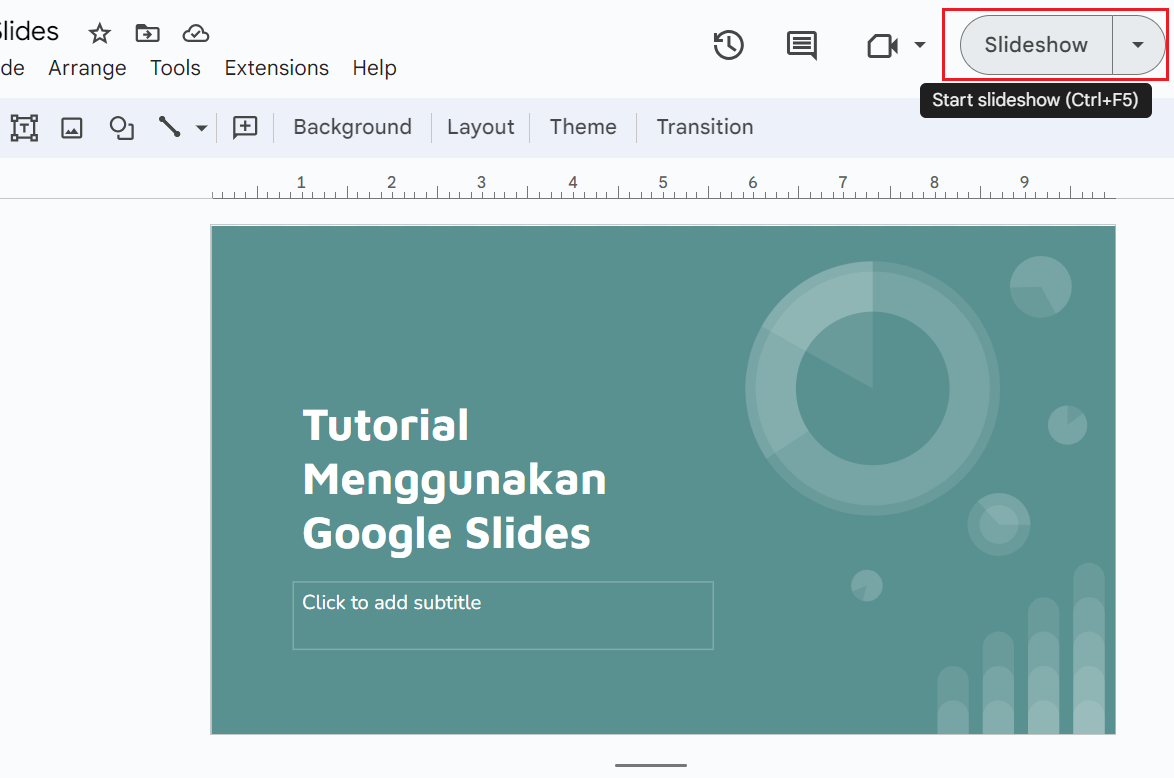Image resolution: width=1174 pixels, height=778 pixels.
Task: Show all comments via the comment icon
Action: (801, 45)
